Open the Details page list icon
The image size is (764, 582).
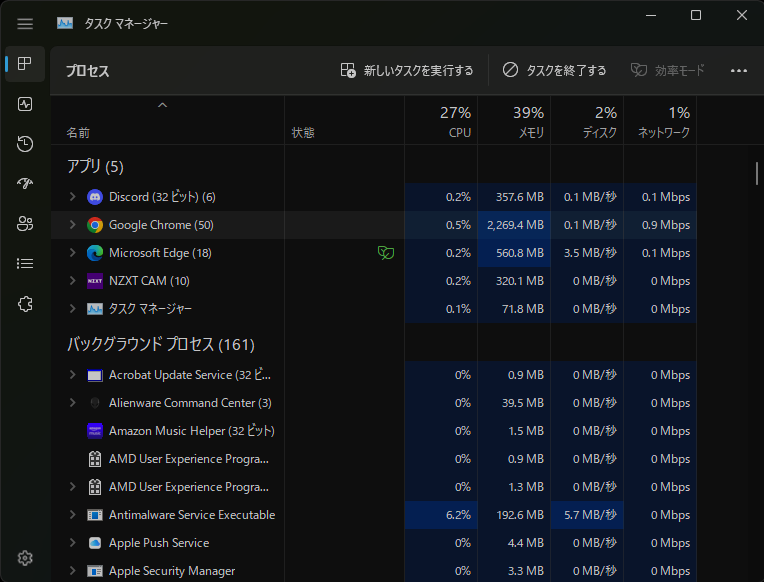click(x=25, y=264)
